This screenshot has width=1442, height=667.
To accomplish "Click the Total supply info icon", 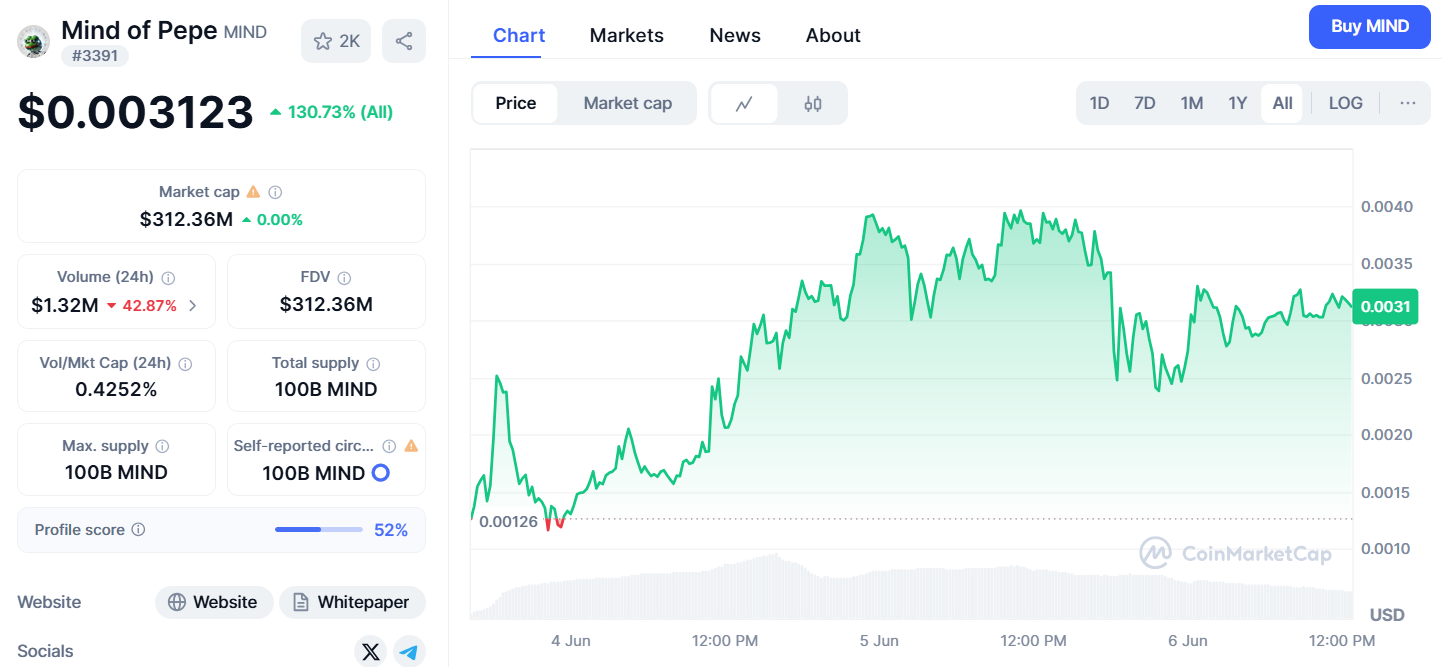I will (373, 364).
